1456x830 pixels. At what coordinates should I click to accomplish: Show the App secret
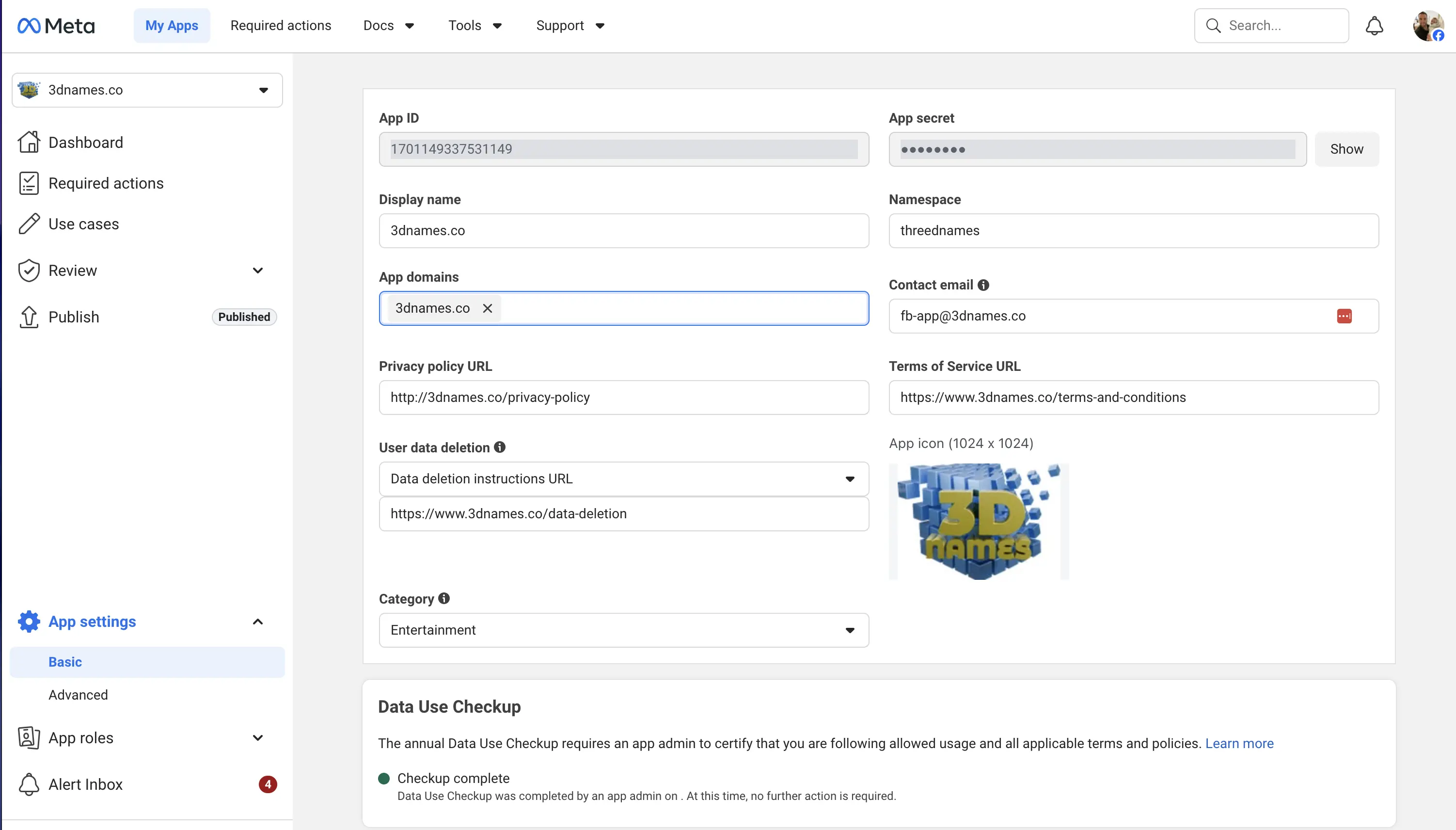click(x=1346, y=149)
